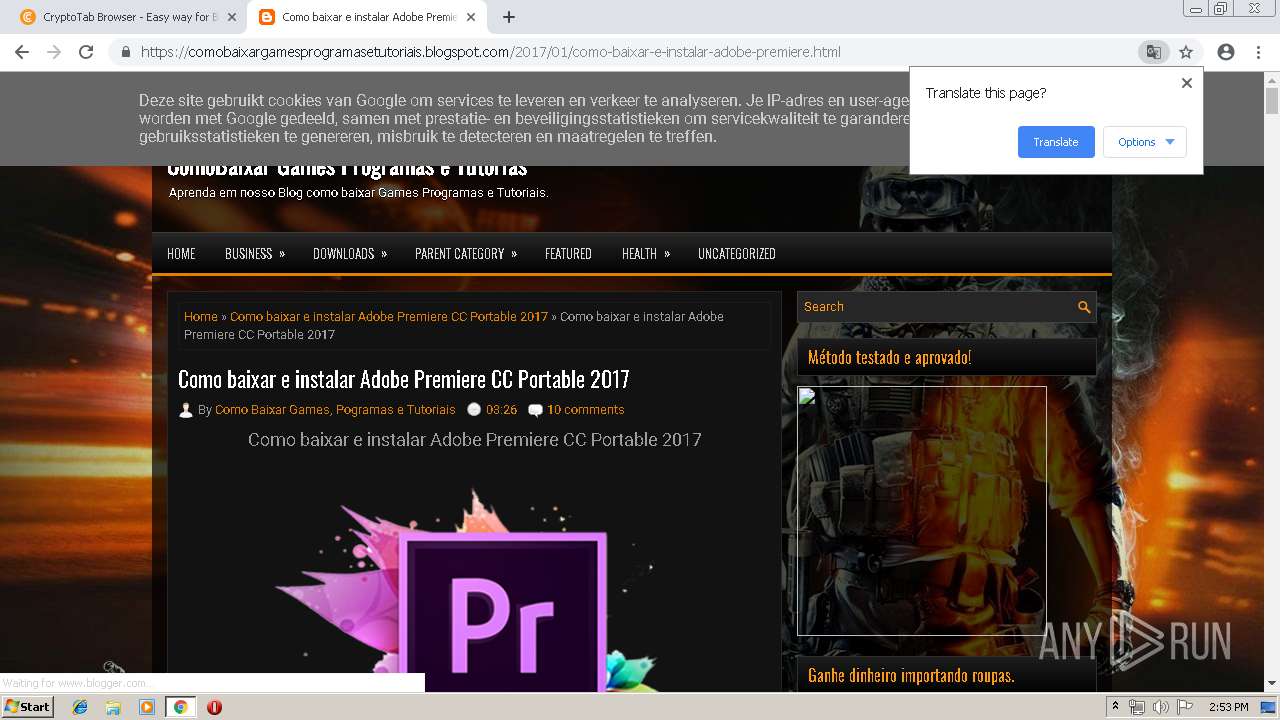The image size is (1280, 720).
Task: Click the Action Center flag icon
Action: point(1185,707)
